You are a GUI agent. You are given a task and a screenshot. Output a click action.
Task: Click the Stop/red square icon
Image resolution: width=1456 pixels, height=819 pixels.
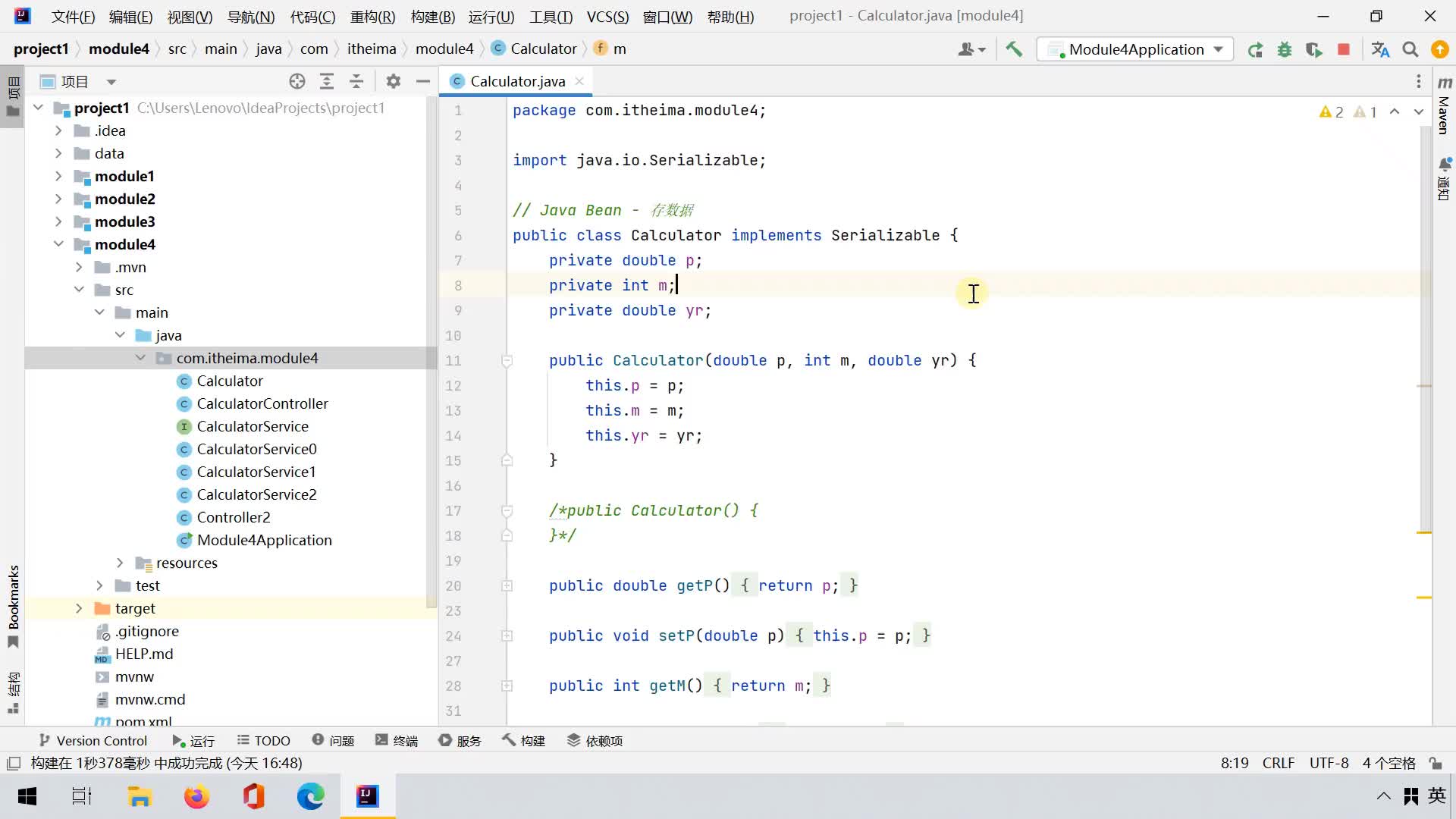coord(1345,48)
